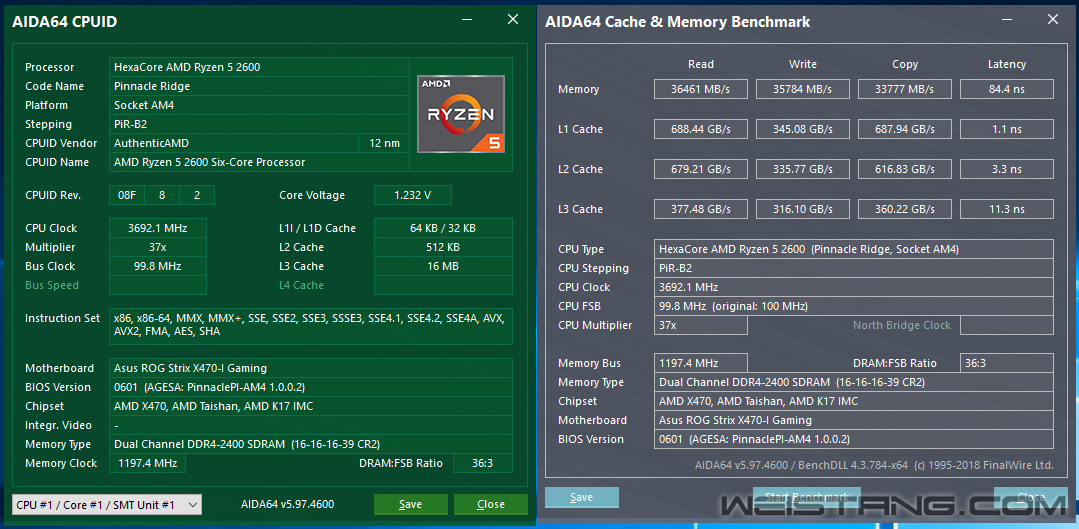Image resolution: width=1079 pixels, height=529 pixels.
Task: Click the AMD Ryzen 5 logo badge
Action: click(x=460, y=114)
